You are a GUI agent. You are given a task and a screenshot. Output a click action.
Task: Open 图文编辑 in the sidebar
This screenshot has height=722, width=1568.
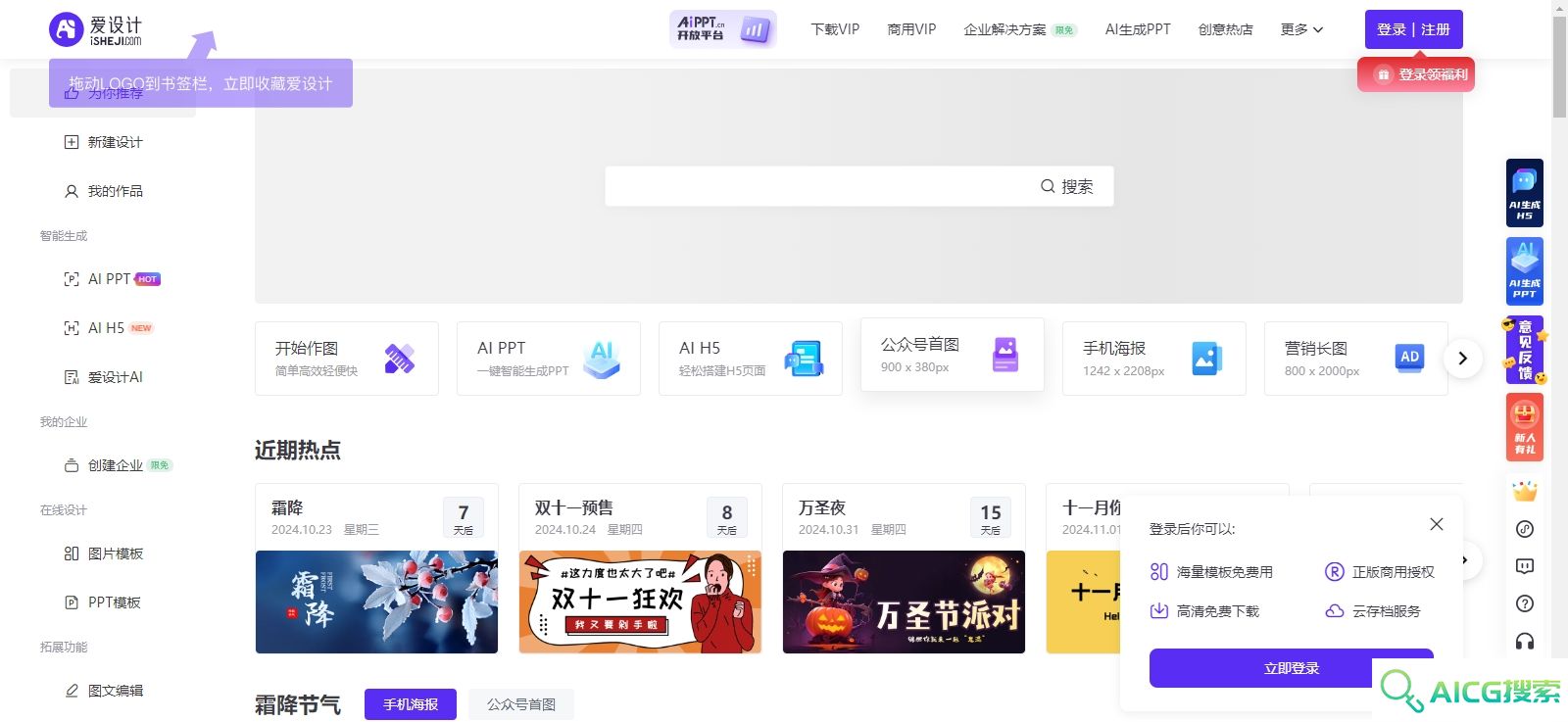click(103, 691)
